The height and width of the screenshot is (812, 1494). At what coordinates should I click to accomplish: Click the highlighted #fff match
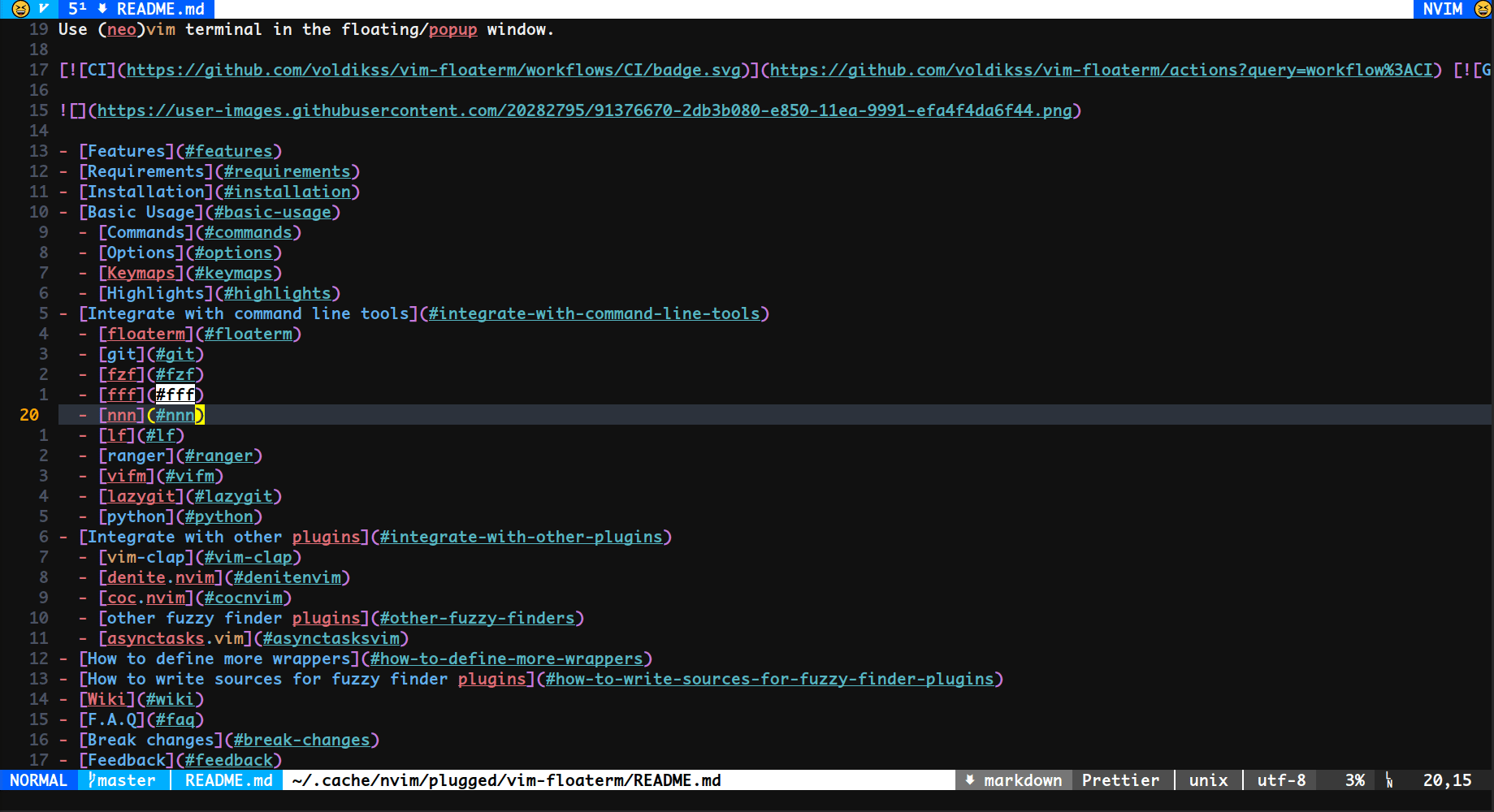175,395
